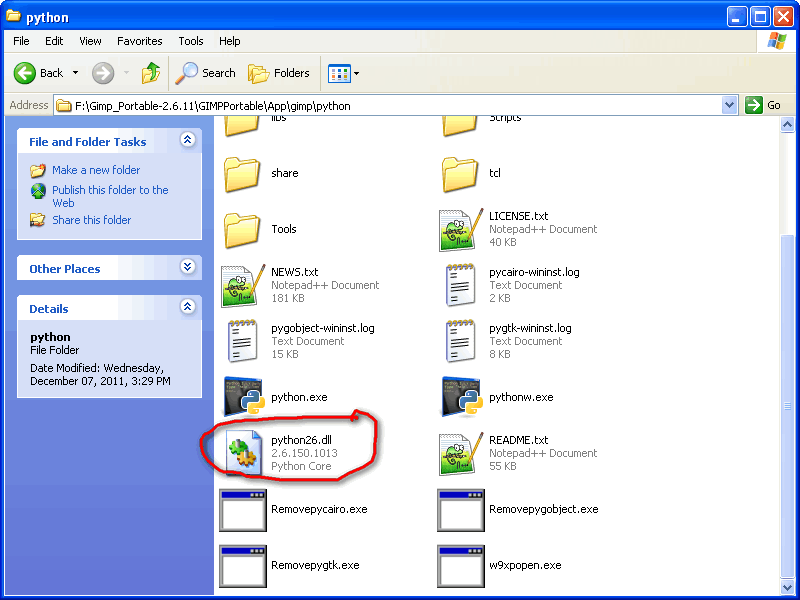The width and height of the screenshot is (800, 600).
Task: Click the green Back arrow icon
Action: click(x=24, y=73)
